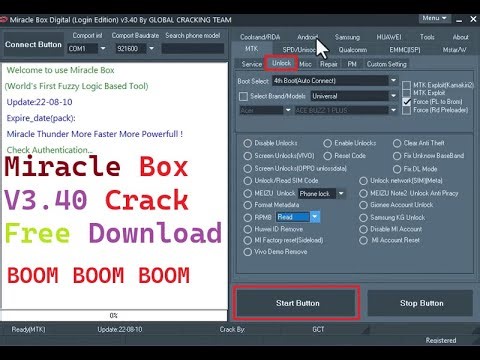Close the Miracle Box window
The width and height of the screenshot is (480, 360).
click(x=473, y=19)
